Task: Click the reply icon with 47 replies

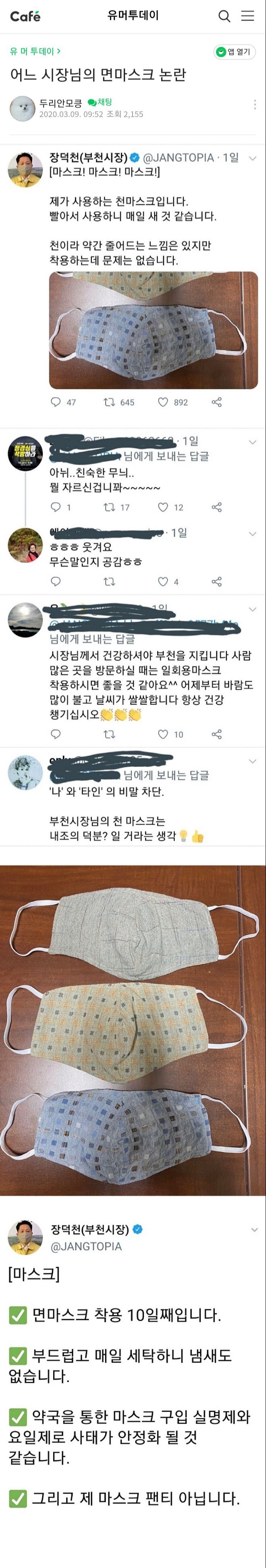Action: [55, 402]
